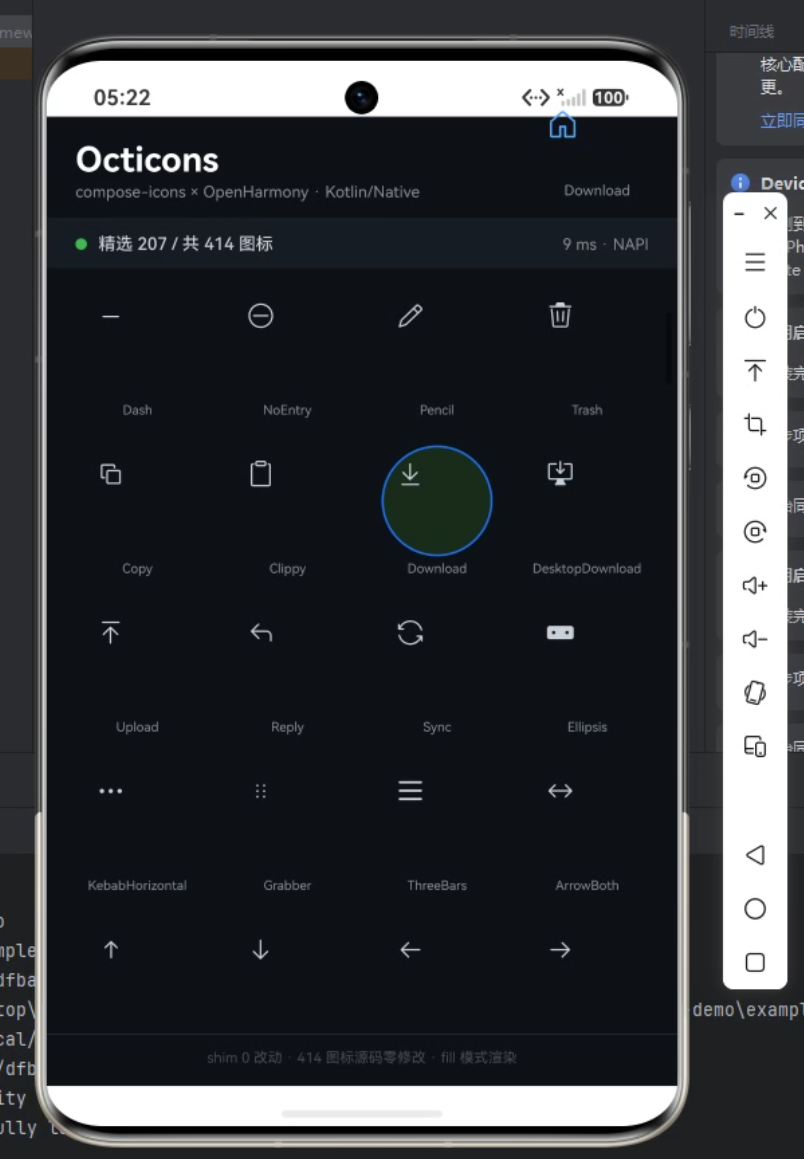Click the 'DesktopDownload' text label

[587, 568]
